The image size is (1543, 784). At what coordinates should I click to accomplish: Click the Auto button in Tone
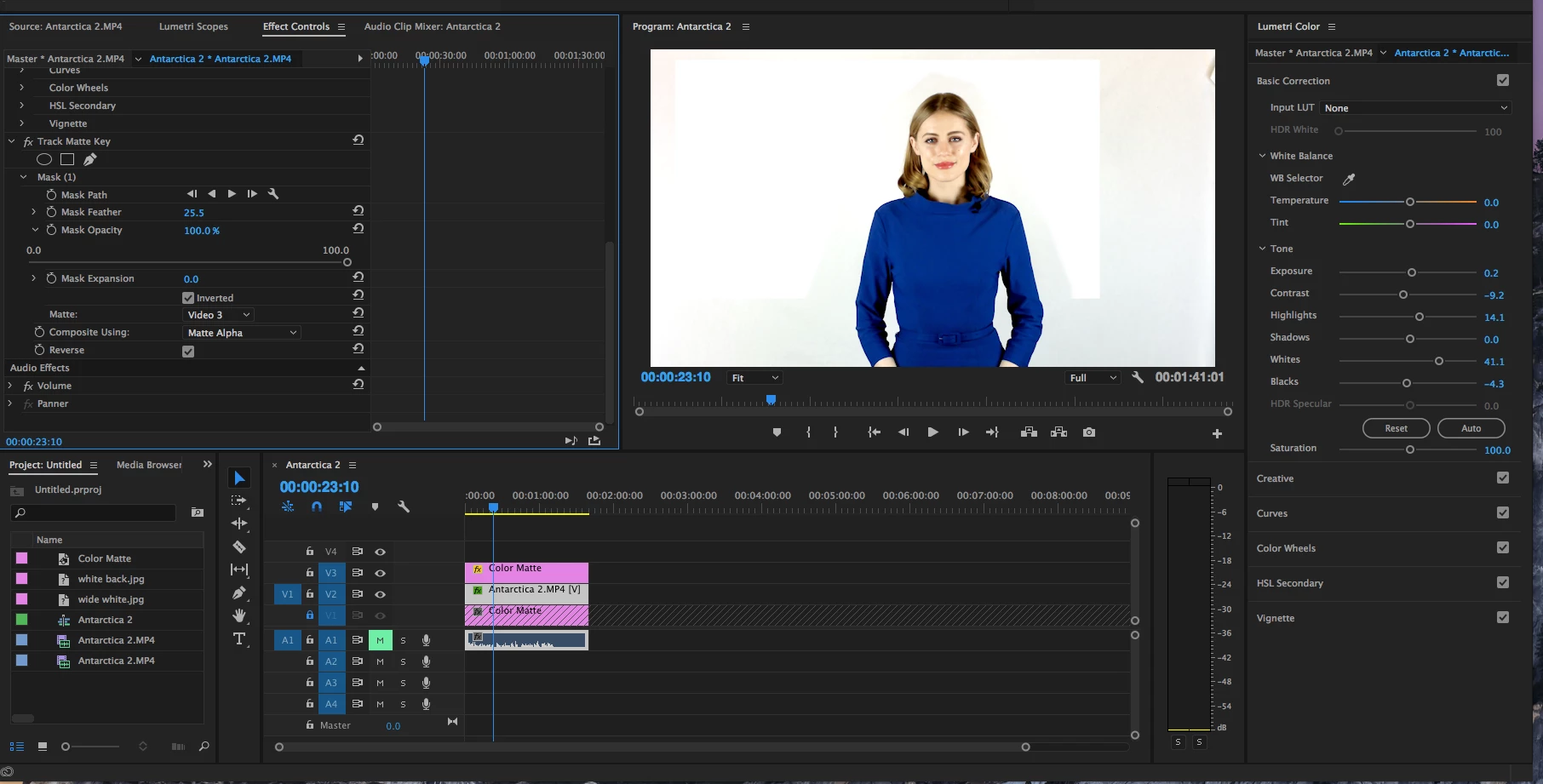click(1471, 428)
